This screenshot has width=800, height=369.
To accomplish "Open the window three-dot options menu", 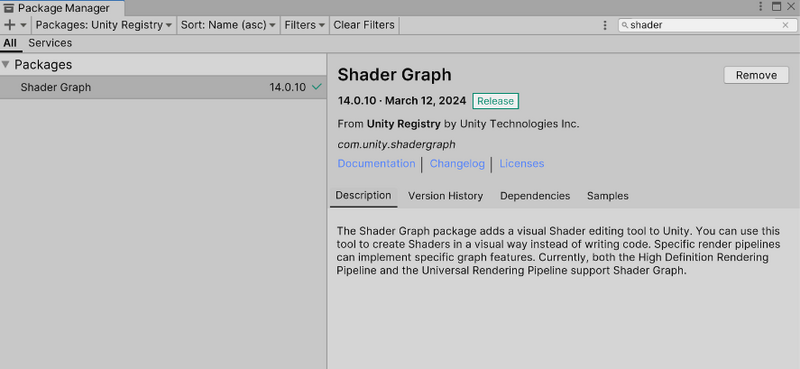I will (761, 7).
